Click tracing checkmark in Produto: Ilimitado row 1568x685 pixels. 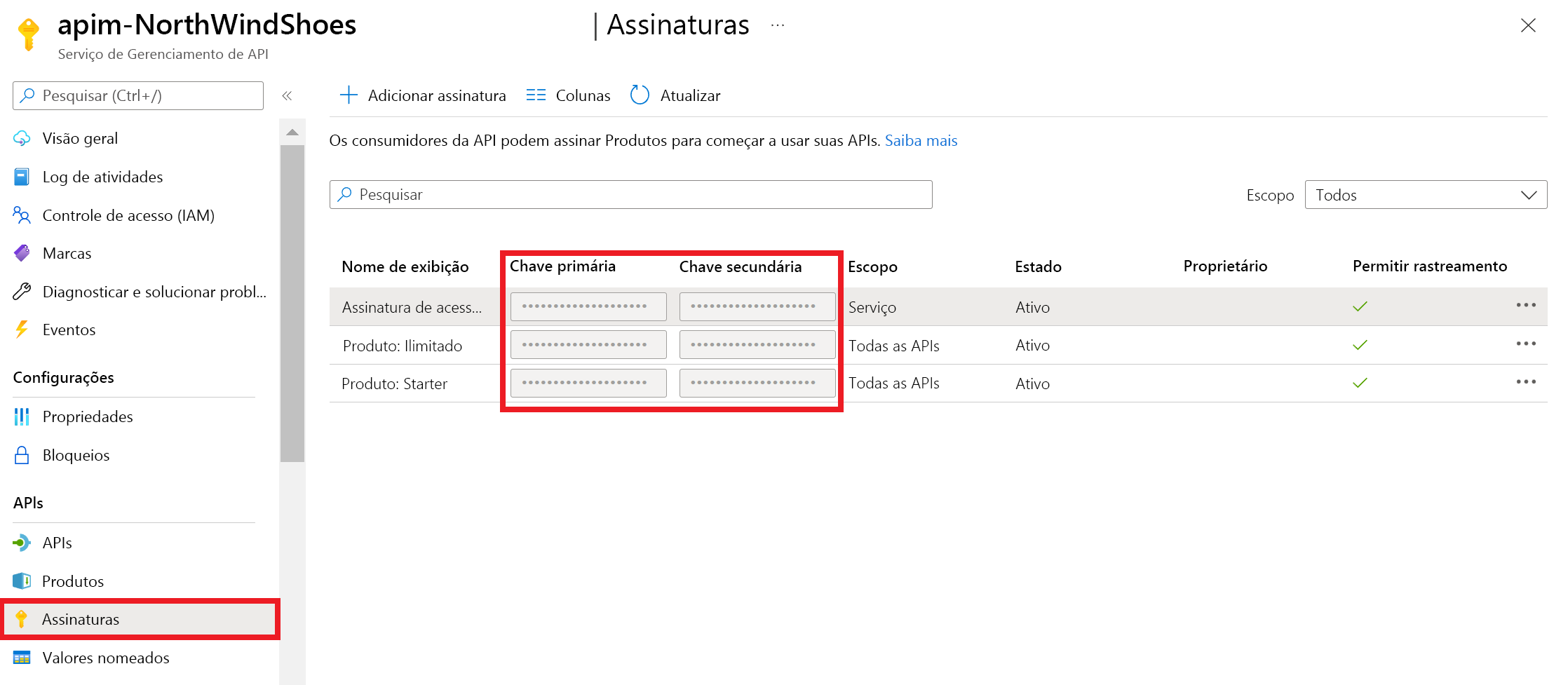[1360, 345]
